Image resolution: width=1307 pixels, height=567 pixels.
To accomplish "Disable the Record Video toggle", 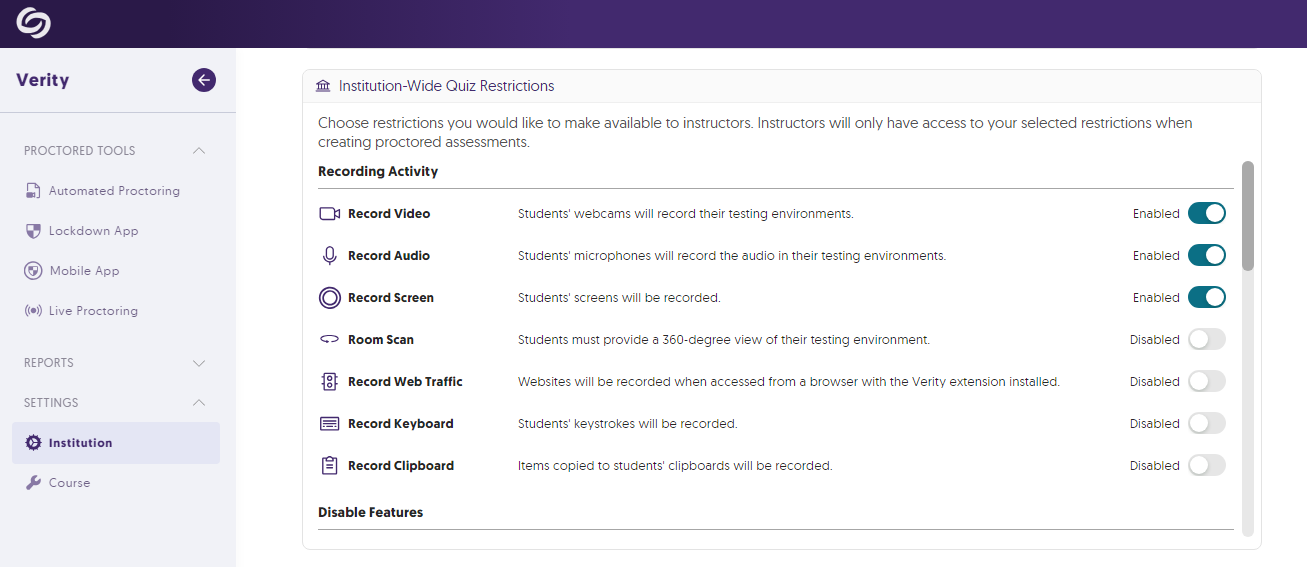I will click(x=1206, y=214).
